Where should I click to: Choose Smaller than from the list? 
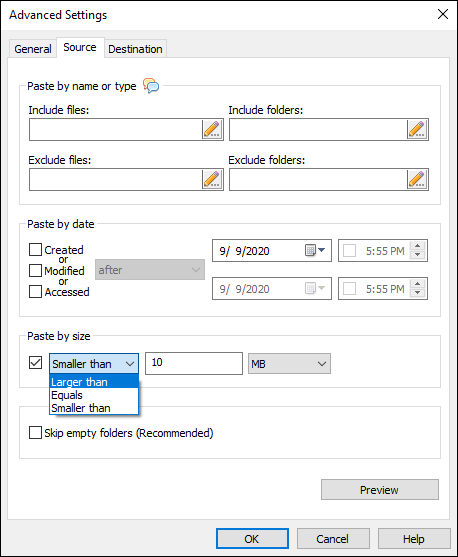point(94,408)
